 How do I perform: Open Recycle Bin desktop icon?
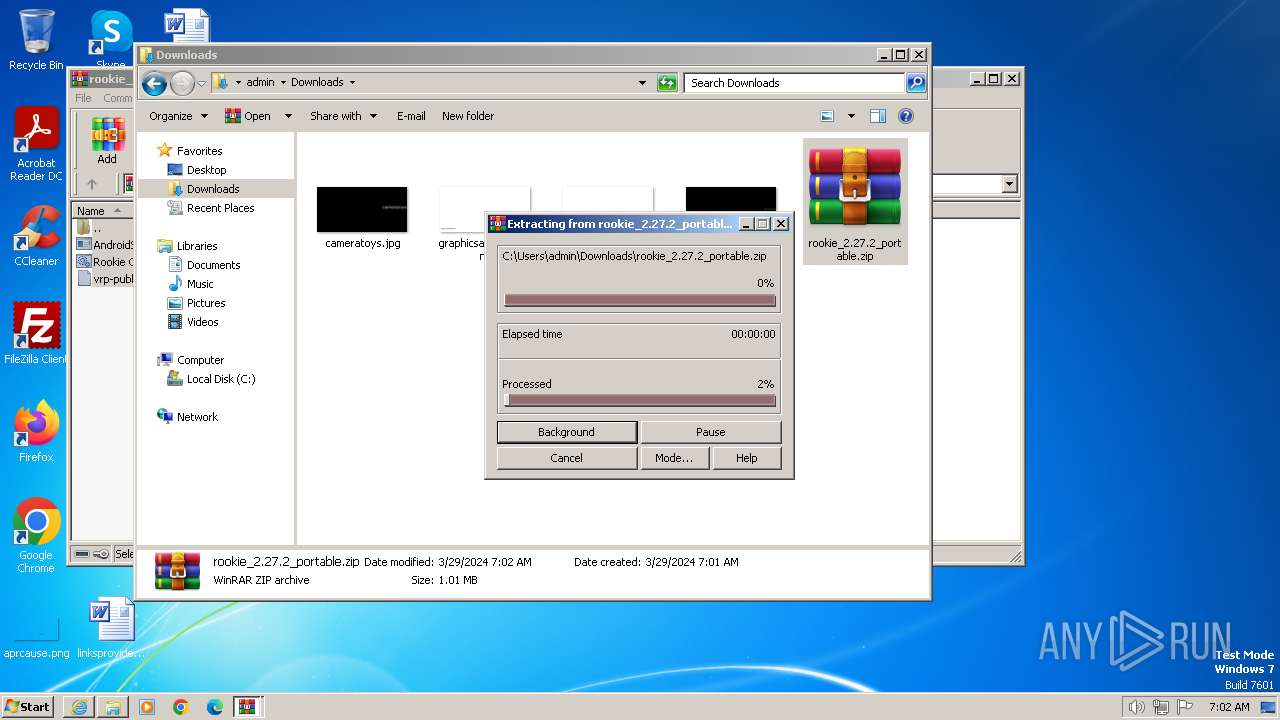(36, 40)
